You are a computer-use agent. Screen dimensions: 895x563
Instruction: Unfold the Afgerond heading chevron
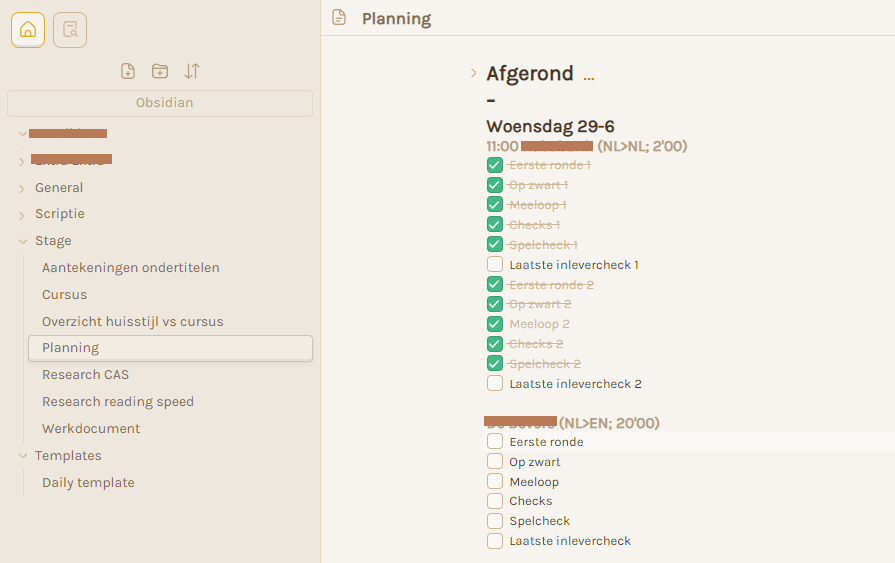[x=473, y=73]
